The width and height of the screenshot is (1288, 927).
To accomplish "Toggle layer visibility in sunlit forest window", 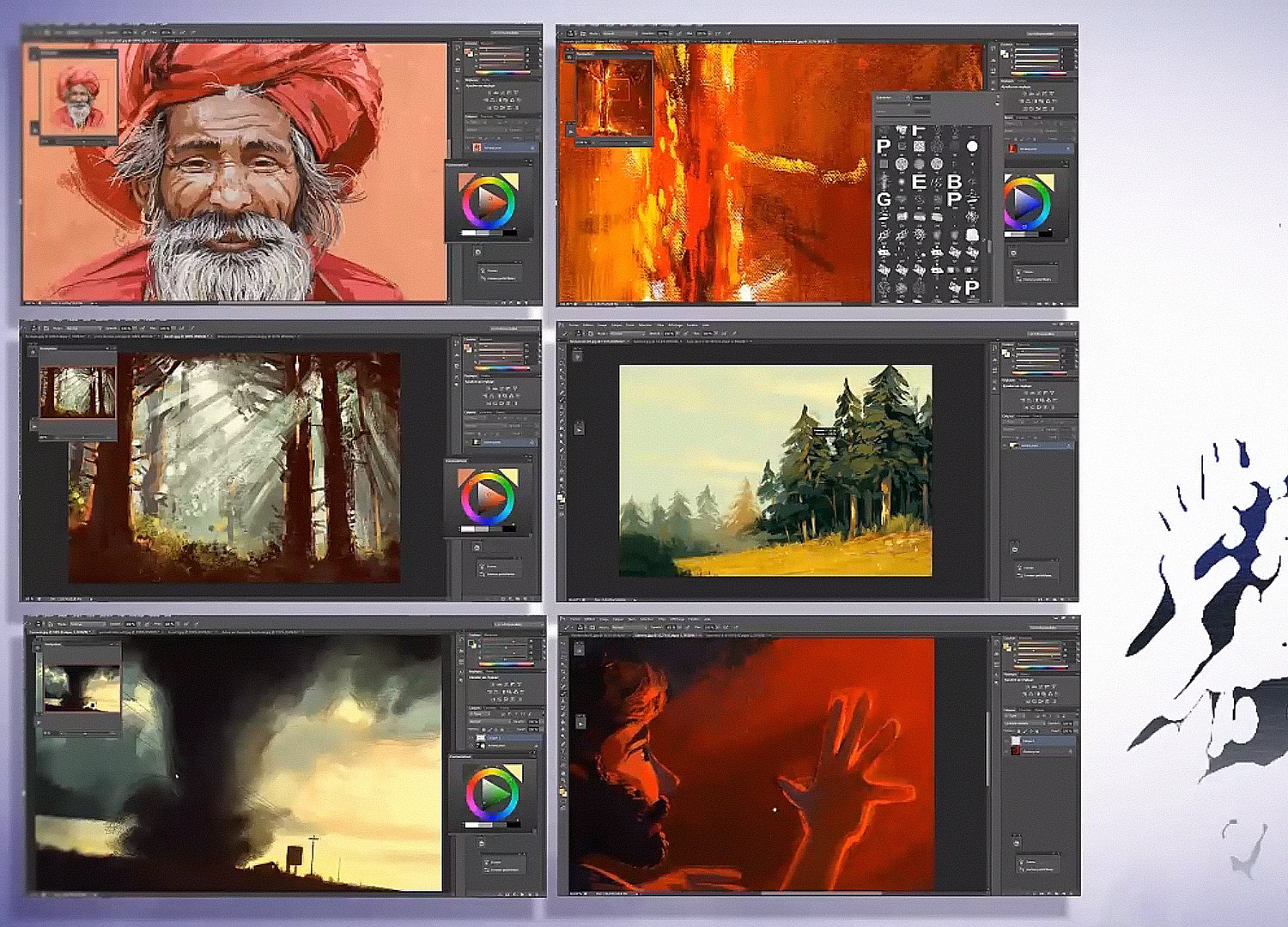I will 467,442.
